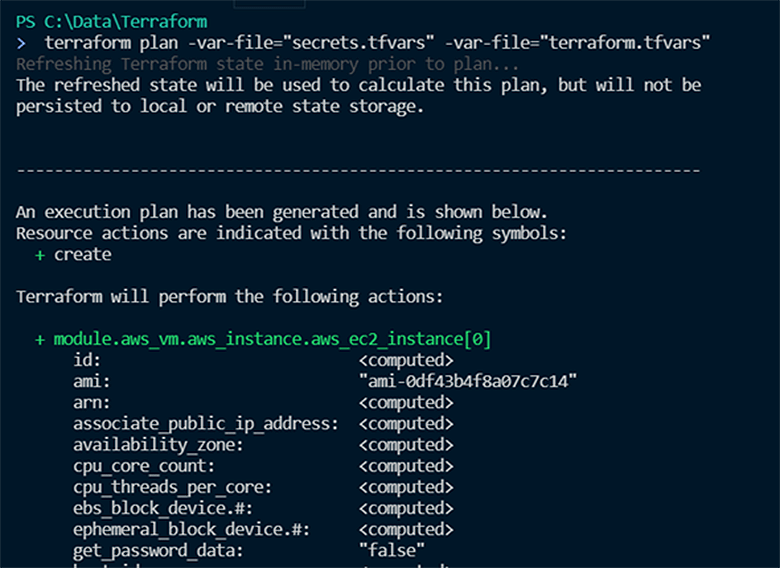Click the ami value "ami-0df43b4f8a07c7c14"
Image resolution: width=780 pixels, height=568 pixels.
pyautogui.click(x=469, y=382)
